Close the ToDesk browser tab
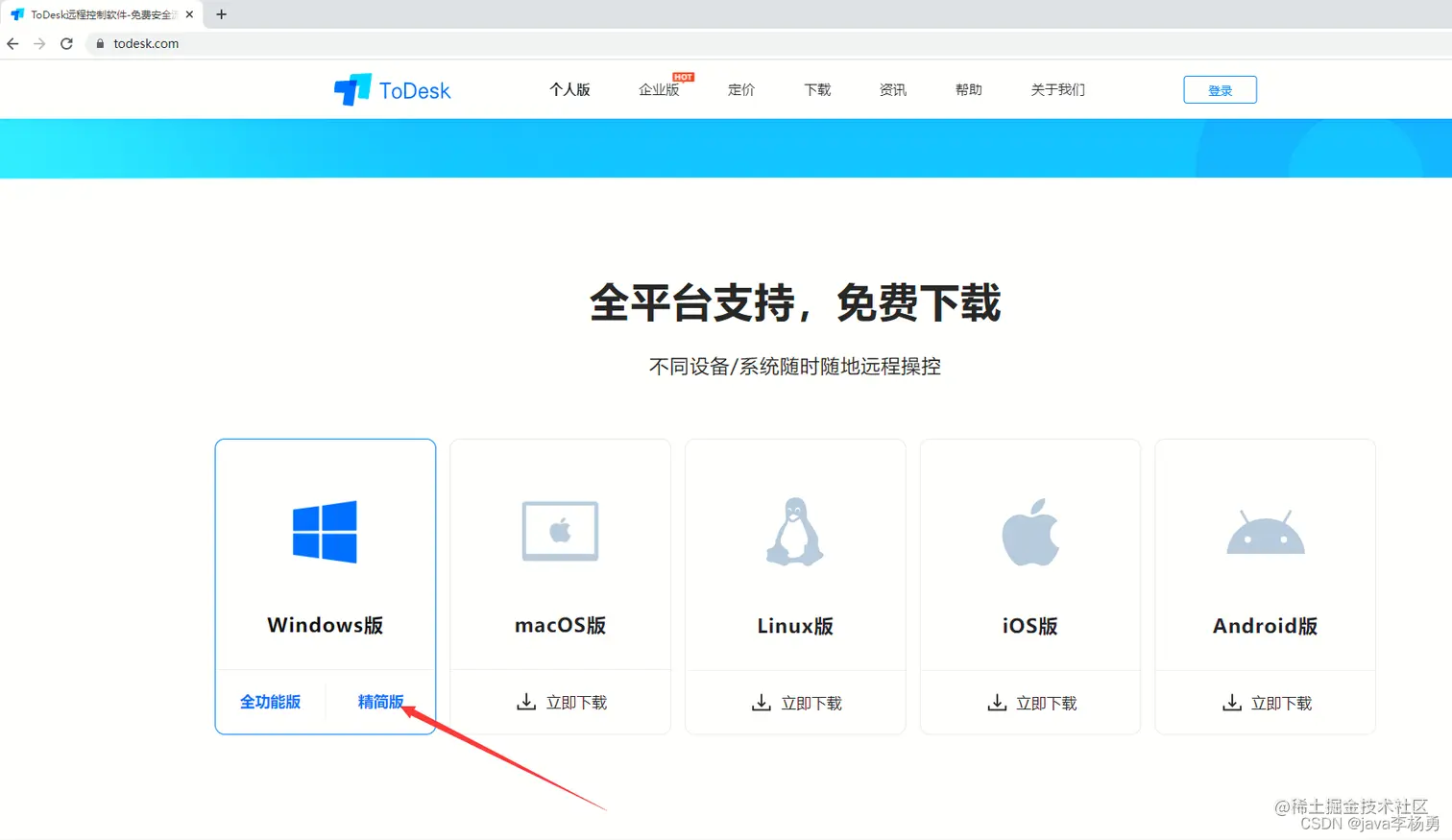This screenshot has width=1452, height=840. point(189,14)
